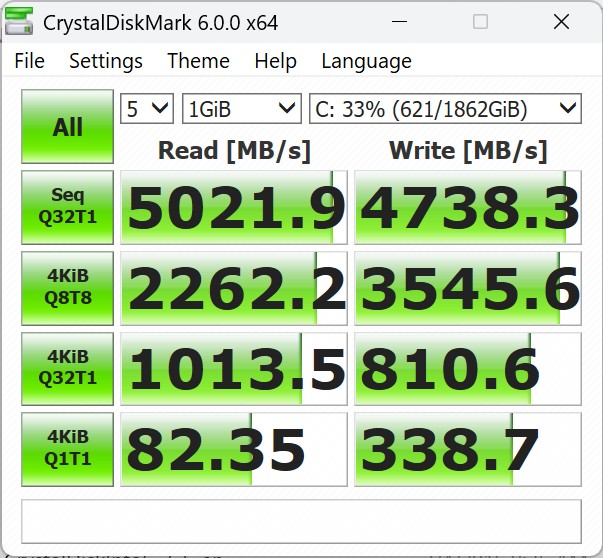Minimize the CrystalDiskMark window

[x=399, y=22]
